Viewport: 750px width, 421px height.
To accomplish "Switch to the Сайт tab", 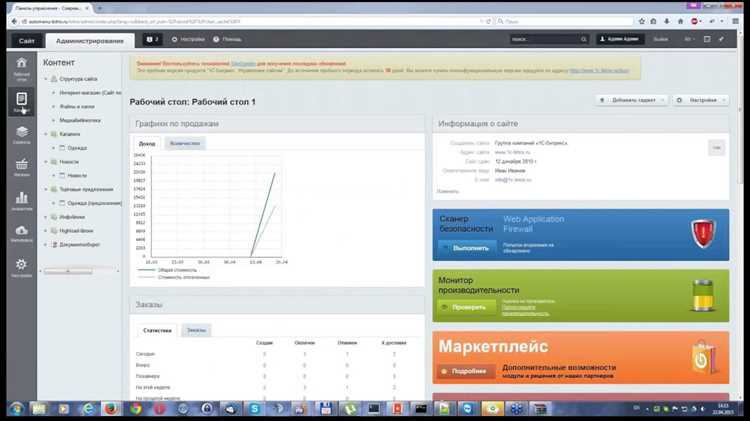I will coord(27,41).
